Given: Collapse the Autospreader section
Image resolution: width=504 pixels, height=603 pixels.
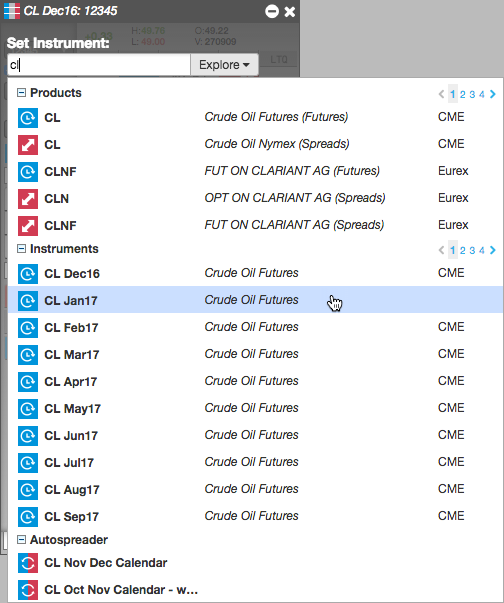Looking at the screenshot, I should click(x=22, y=540).
